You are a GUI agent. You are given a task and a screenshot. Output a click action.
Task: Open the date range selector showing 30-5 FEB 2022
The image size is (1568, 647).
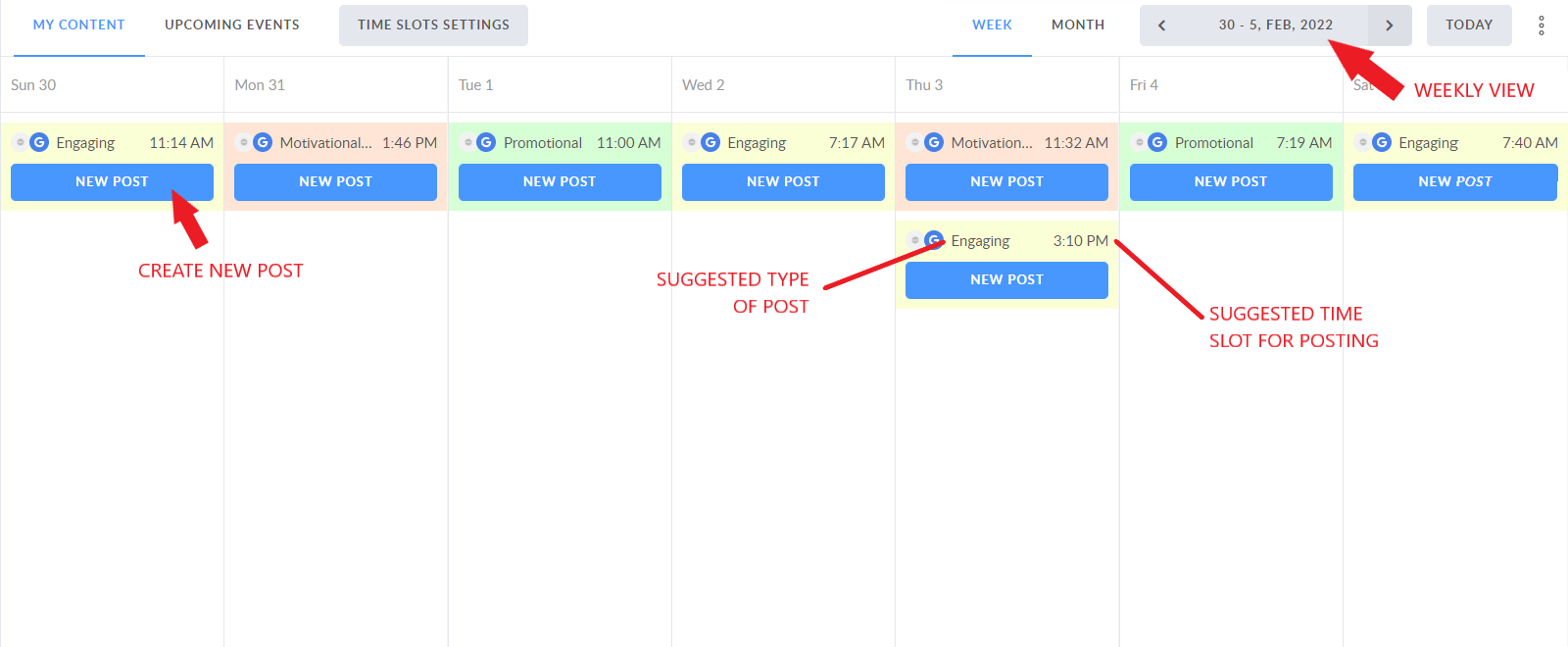coord(1275,25)
